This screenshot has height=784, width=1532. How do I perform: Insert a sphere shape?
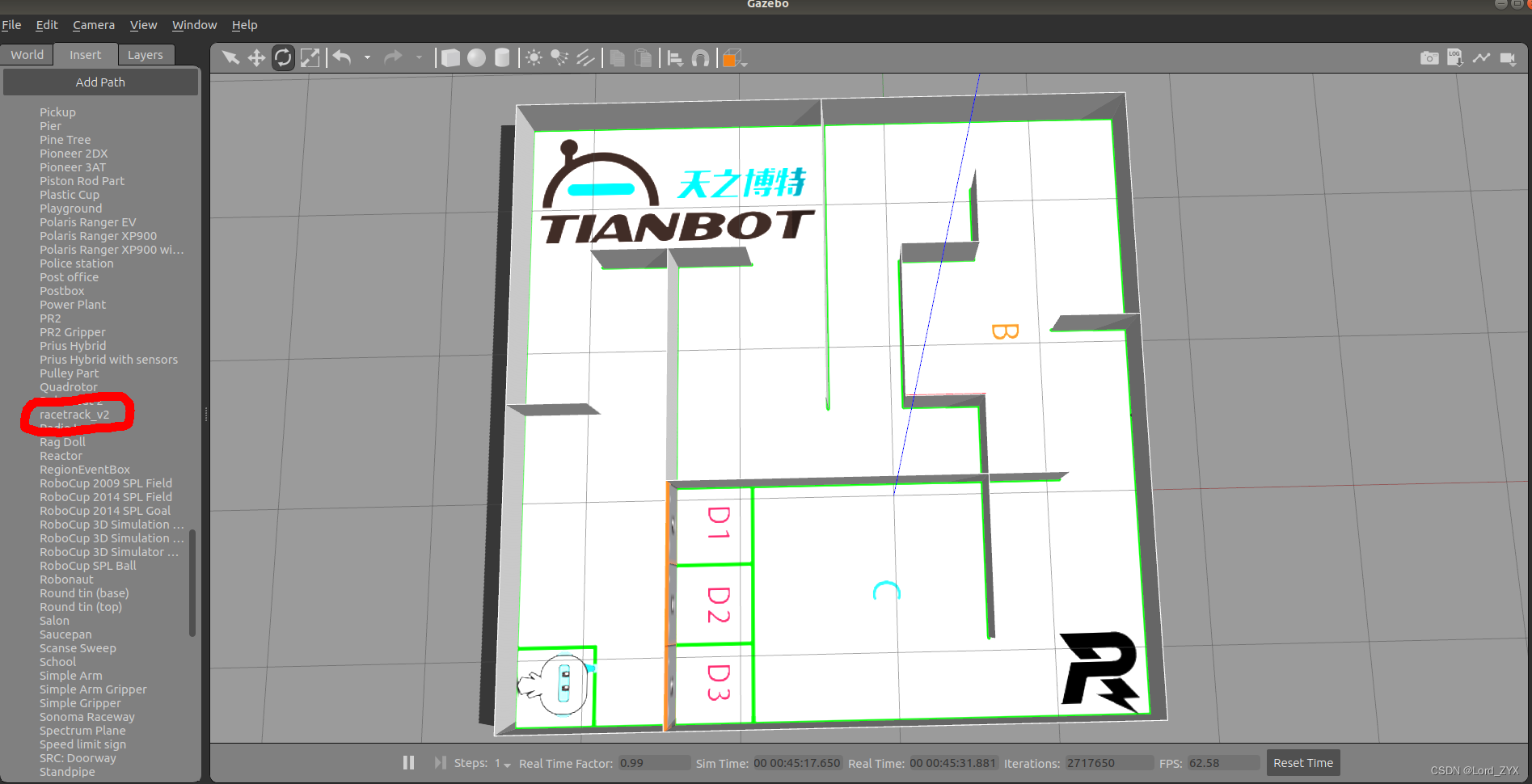pyautogui.click(x=477, y=57)
